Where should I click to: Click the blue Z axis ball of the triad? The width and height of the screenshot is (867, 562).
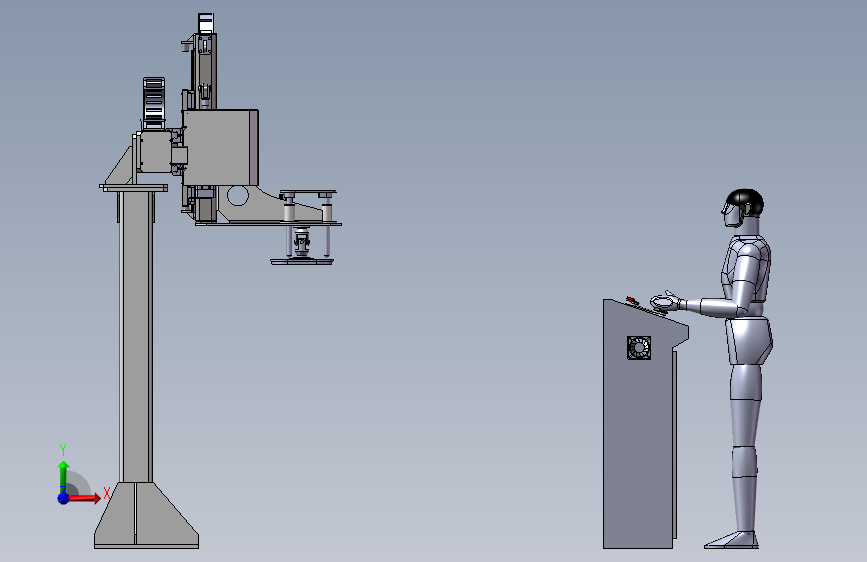[63, 498]
